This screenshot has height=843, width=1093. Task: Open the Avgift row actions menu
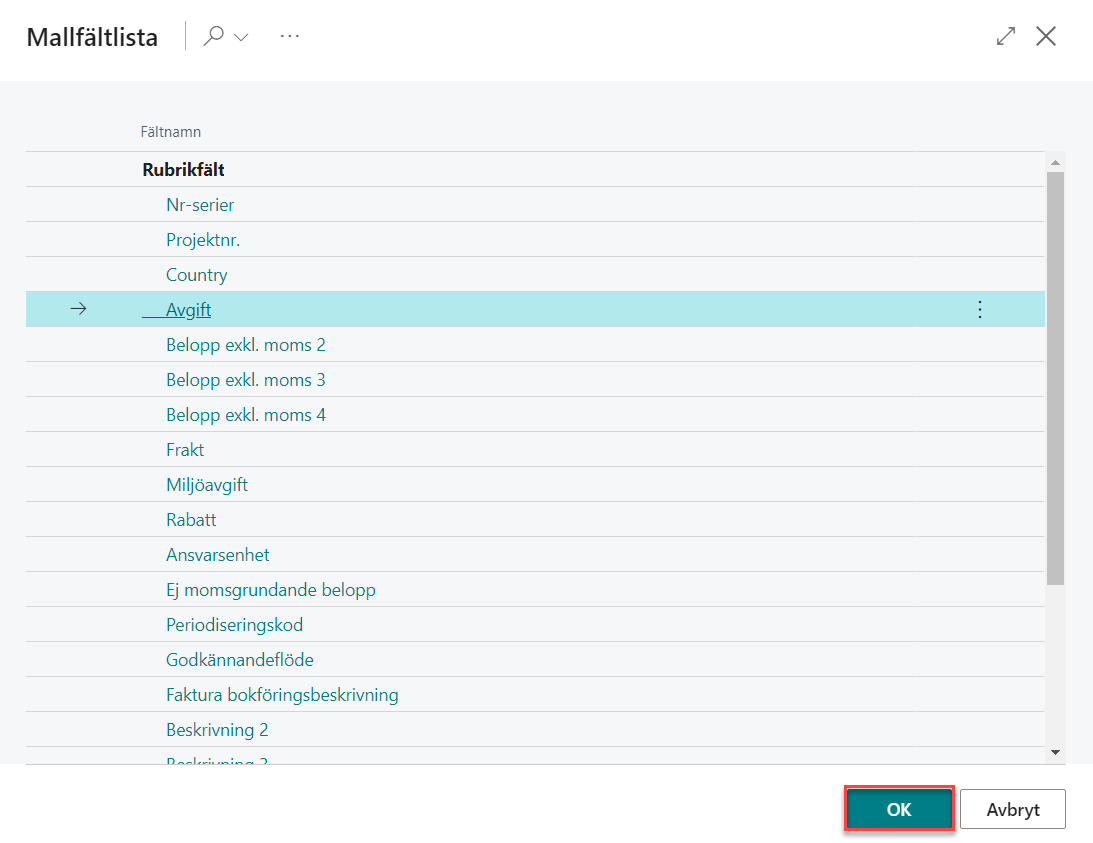979,310
